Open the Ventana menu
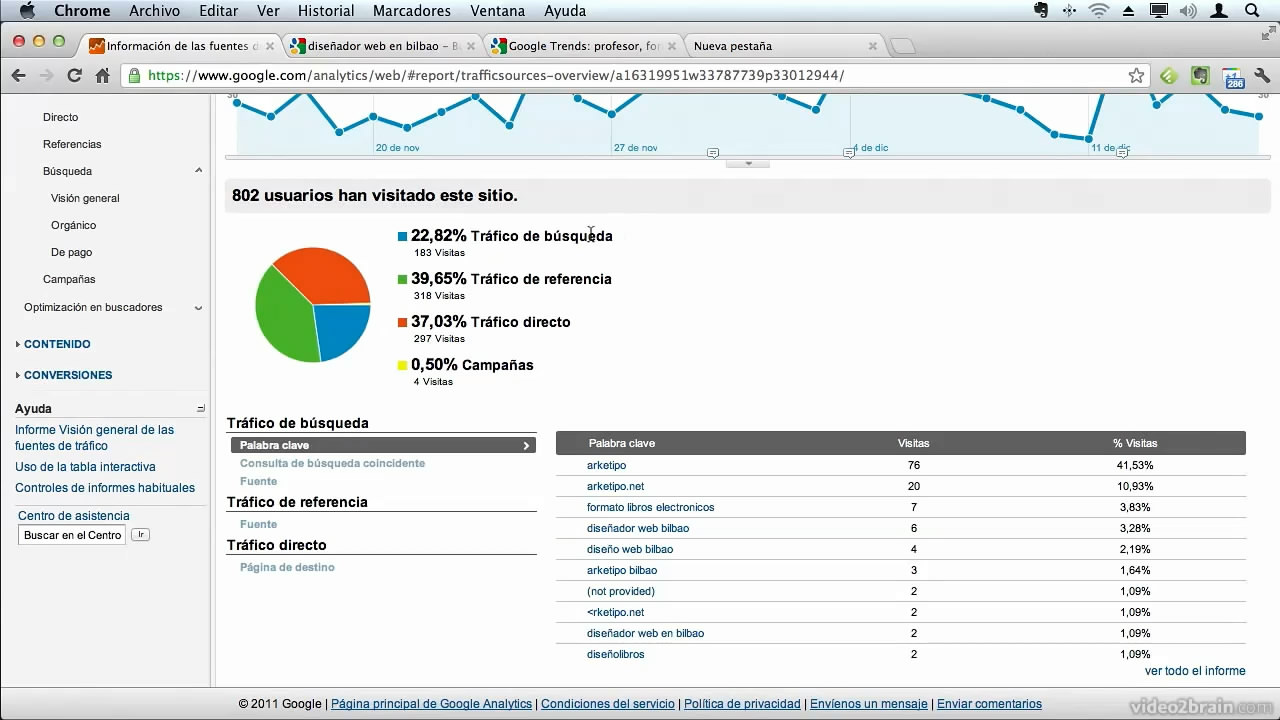 pyautogui.click(x=497, y=10)
